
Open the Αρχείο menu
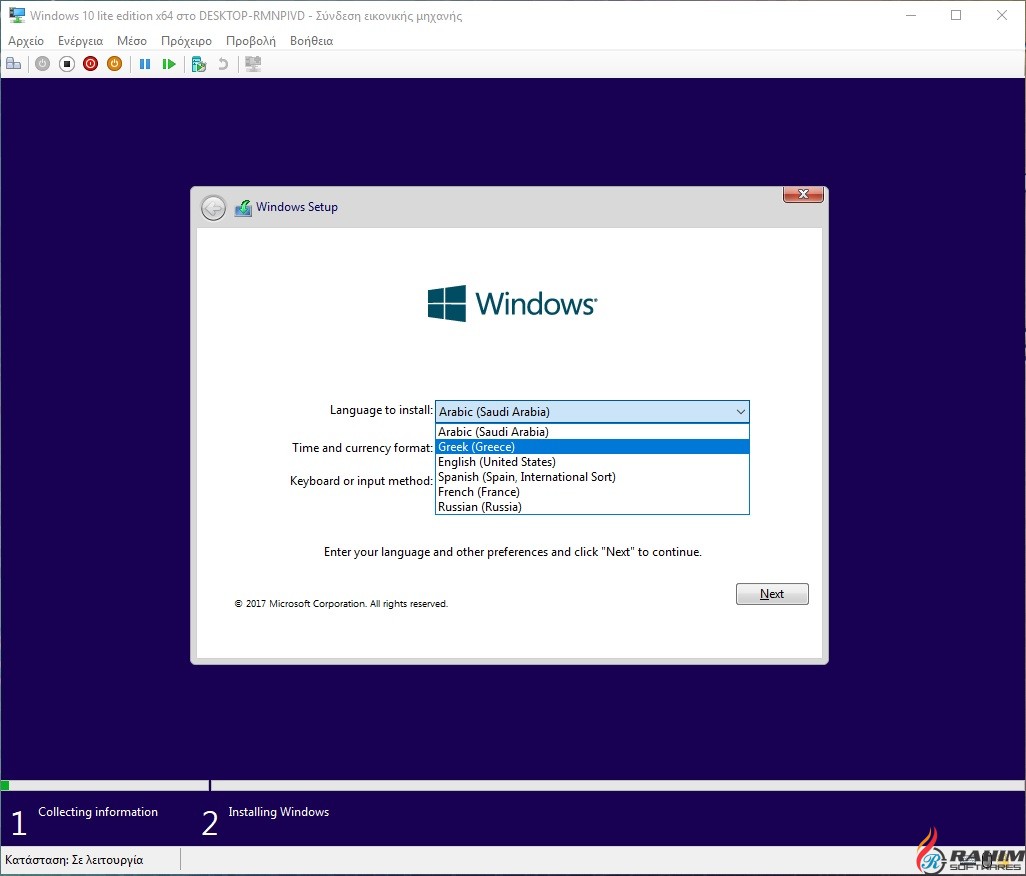point(26,41)
